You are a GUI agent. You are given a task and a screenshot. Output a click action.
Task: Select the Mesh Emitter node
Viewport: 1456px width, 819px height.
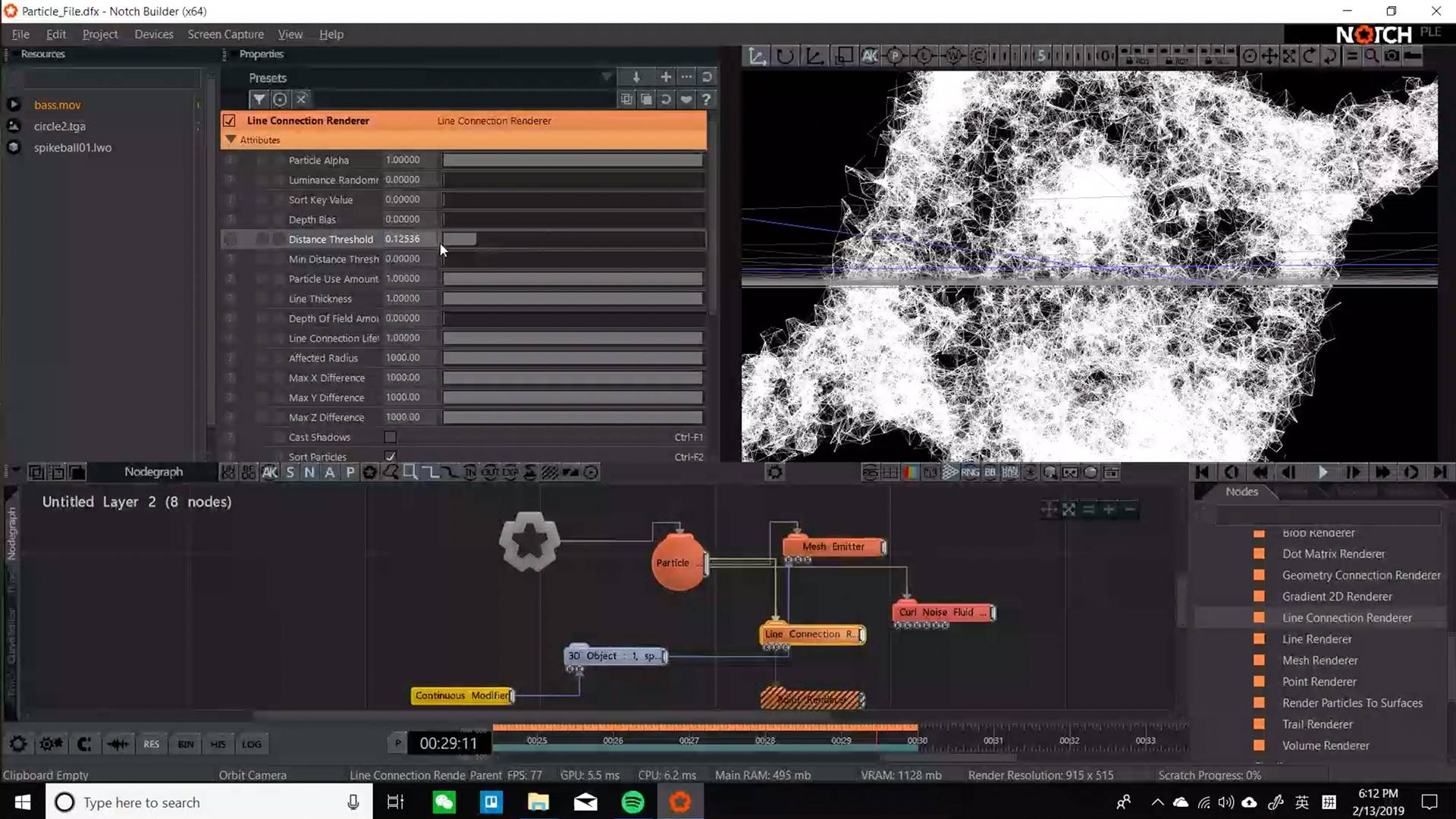[833, 547]
